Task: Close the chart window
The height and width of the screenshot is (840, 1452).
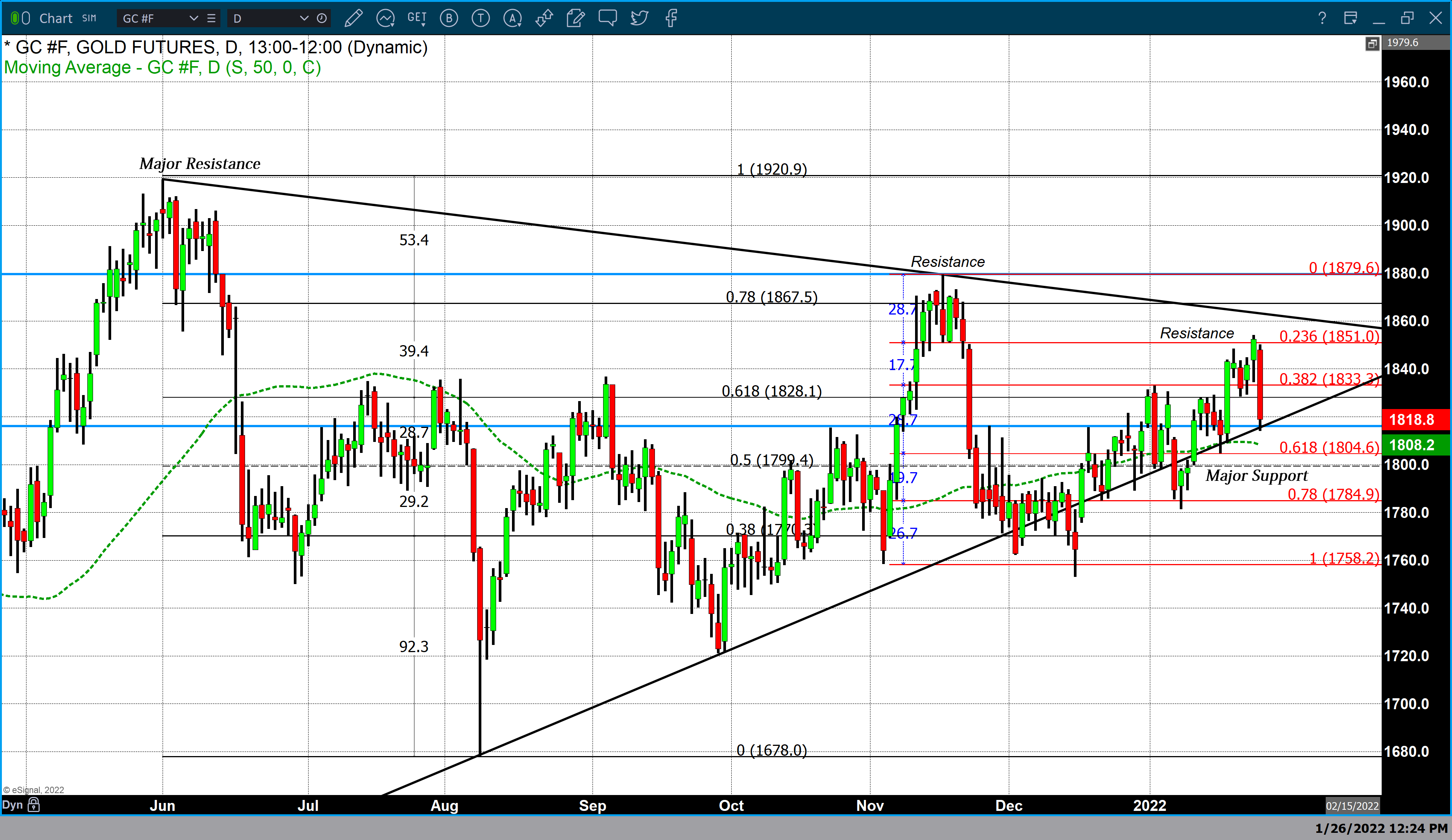Action: click(1436, 19)
